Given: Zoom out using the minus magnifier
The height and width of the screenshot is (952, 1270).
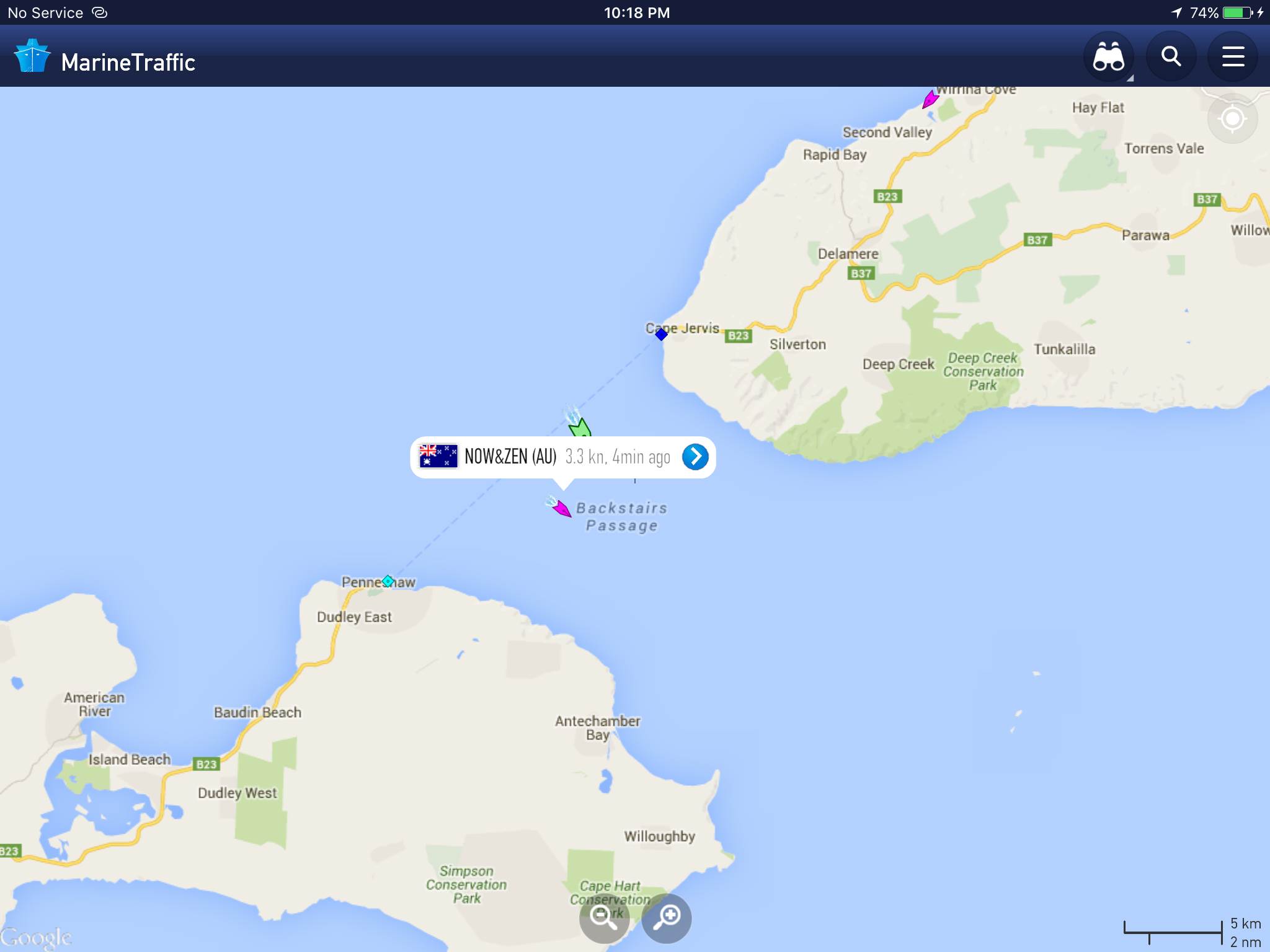Looking at the screenshot, I should [604, 918].
